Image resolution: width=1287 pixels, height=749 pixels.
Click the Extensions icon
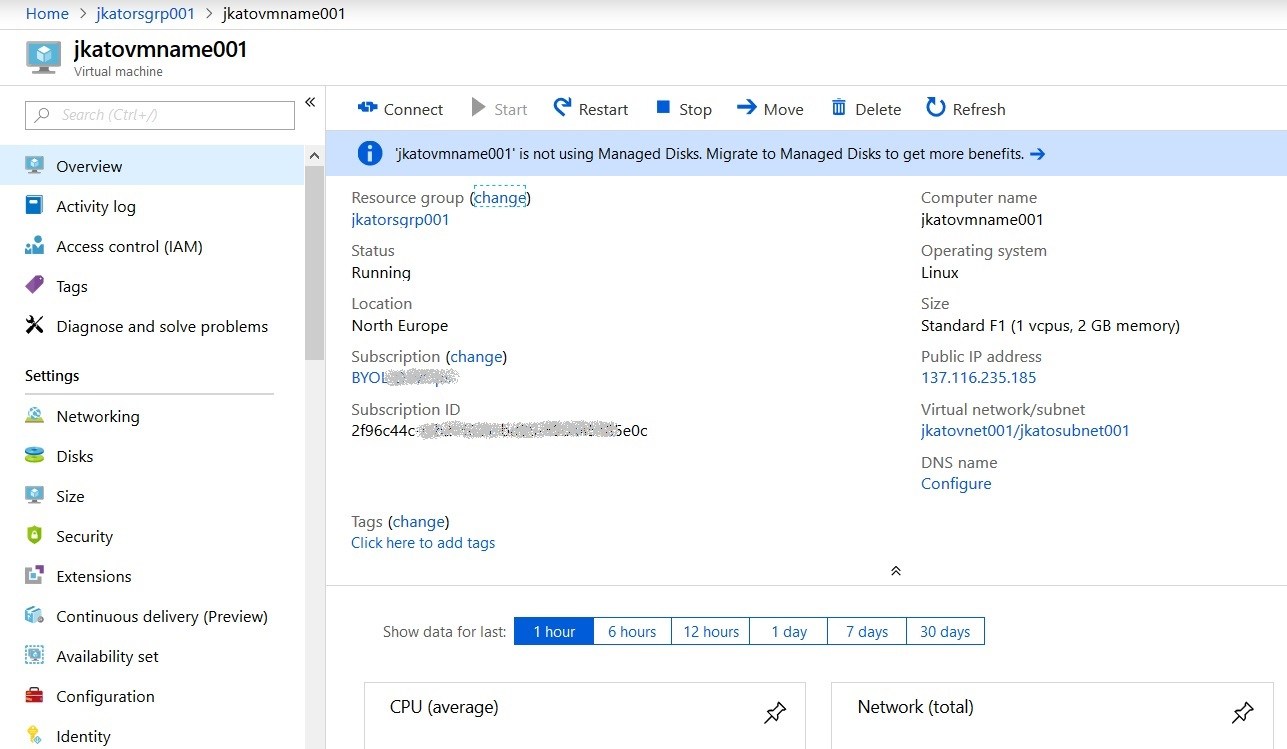[35, 576]
